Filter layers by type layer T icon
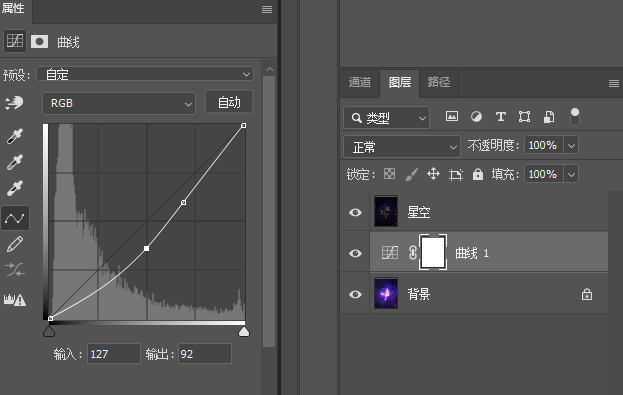Viewport: 623px width, 395px height. coord(501,116)
